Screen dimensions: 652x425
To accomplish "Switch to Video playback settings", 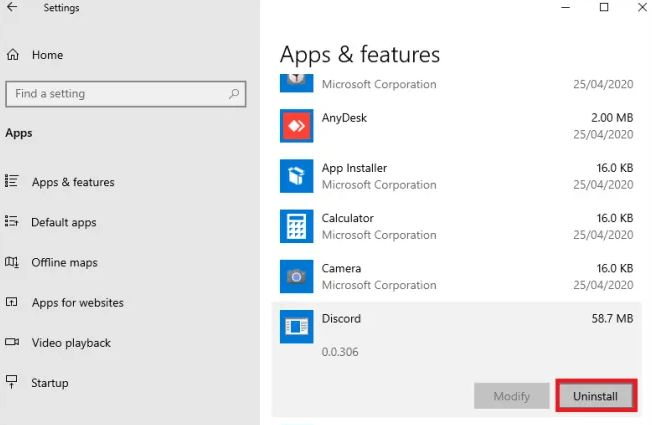I will [71, 343].
